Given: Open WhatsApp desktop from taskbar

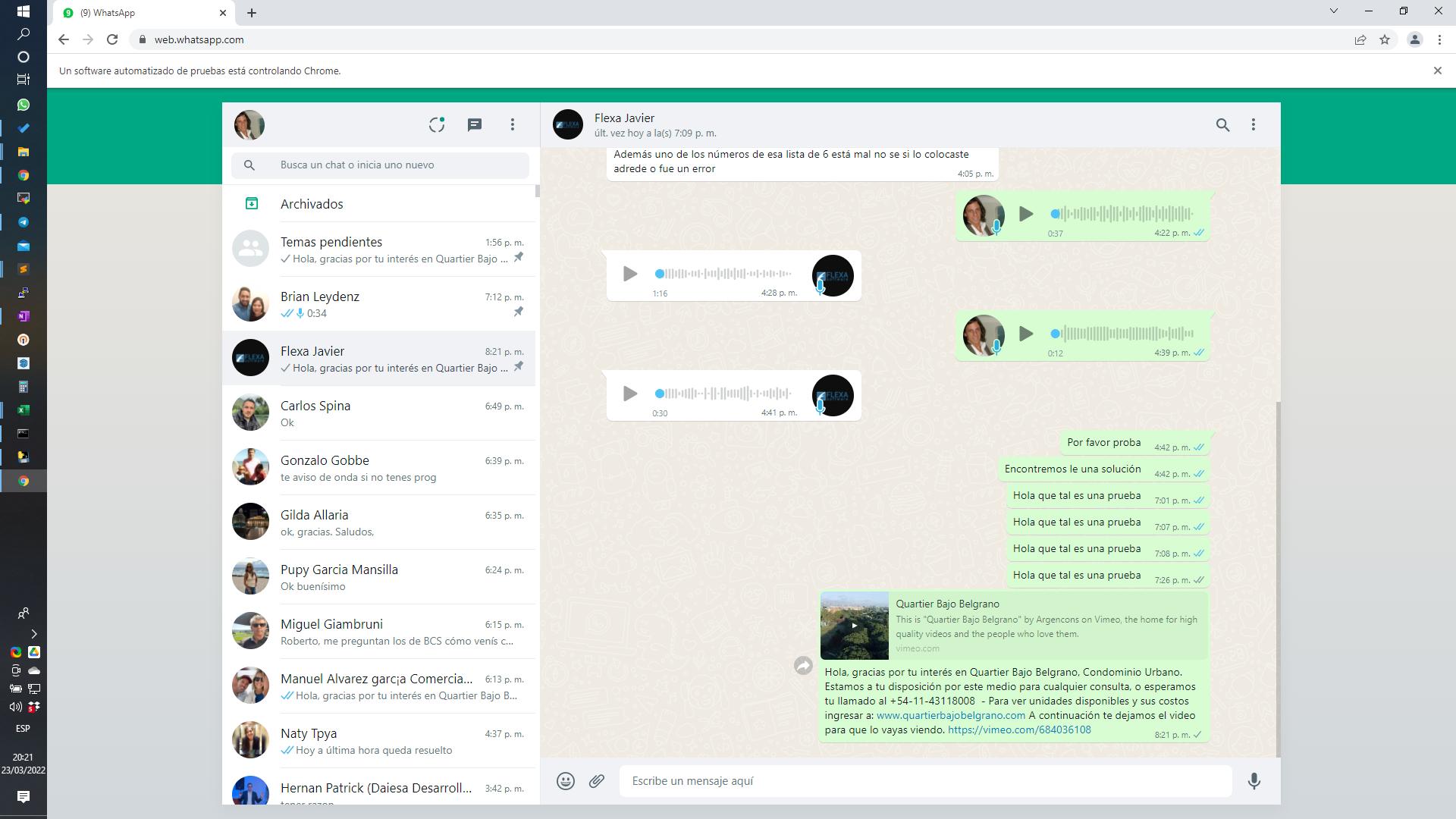Looking at the screenshot, I should 24,105.
